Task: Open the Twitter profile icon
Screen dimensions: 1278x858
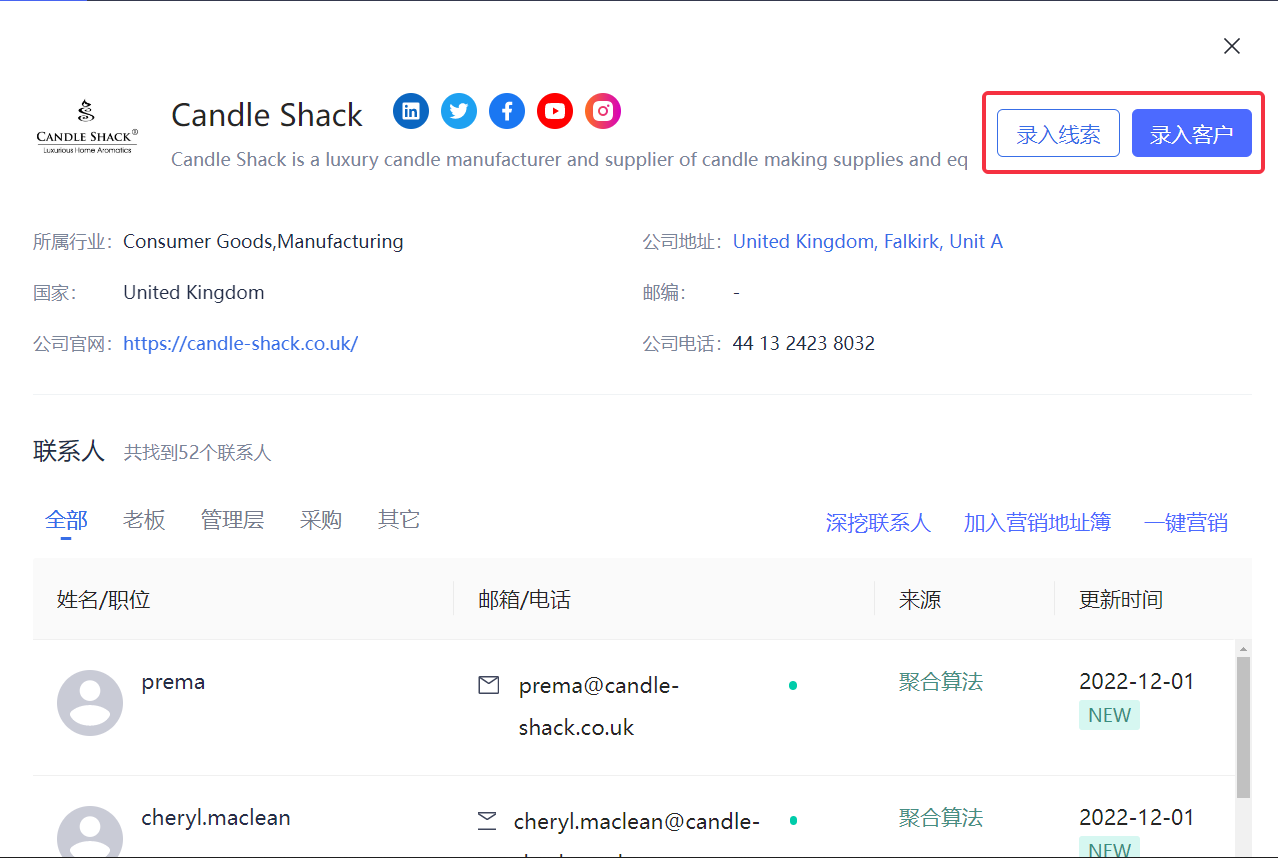Action: click(x=459, y=111)
